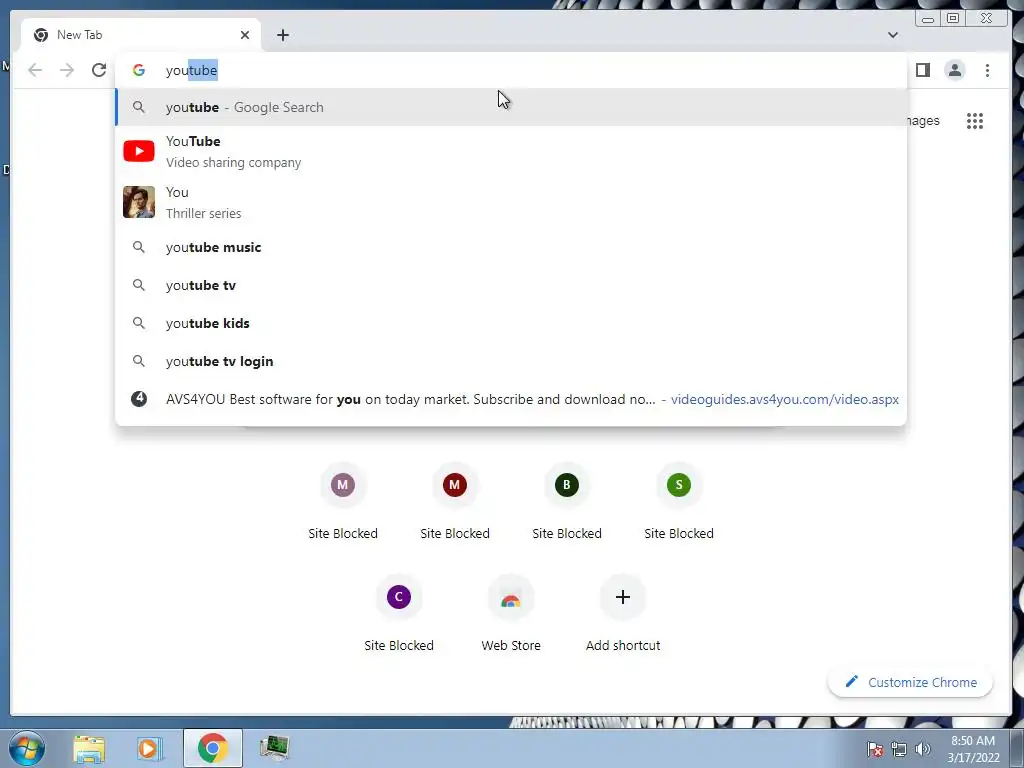
Task: Click magnifier icon beside youtube music
Action: 138,247
